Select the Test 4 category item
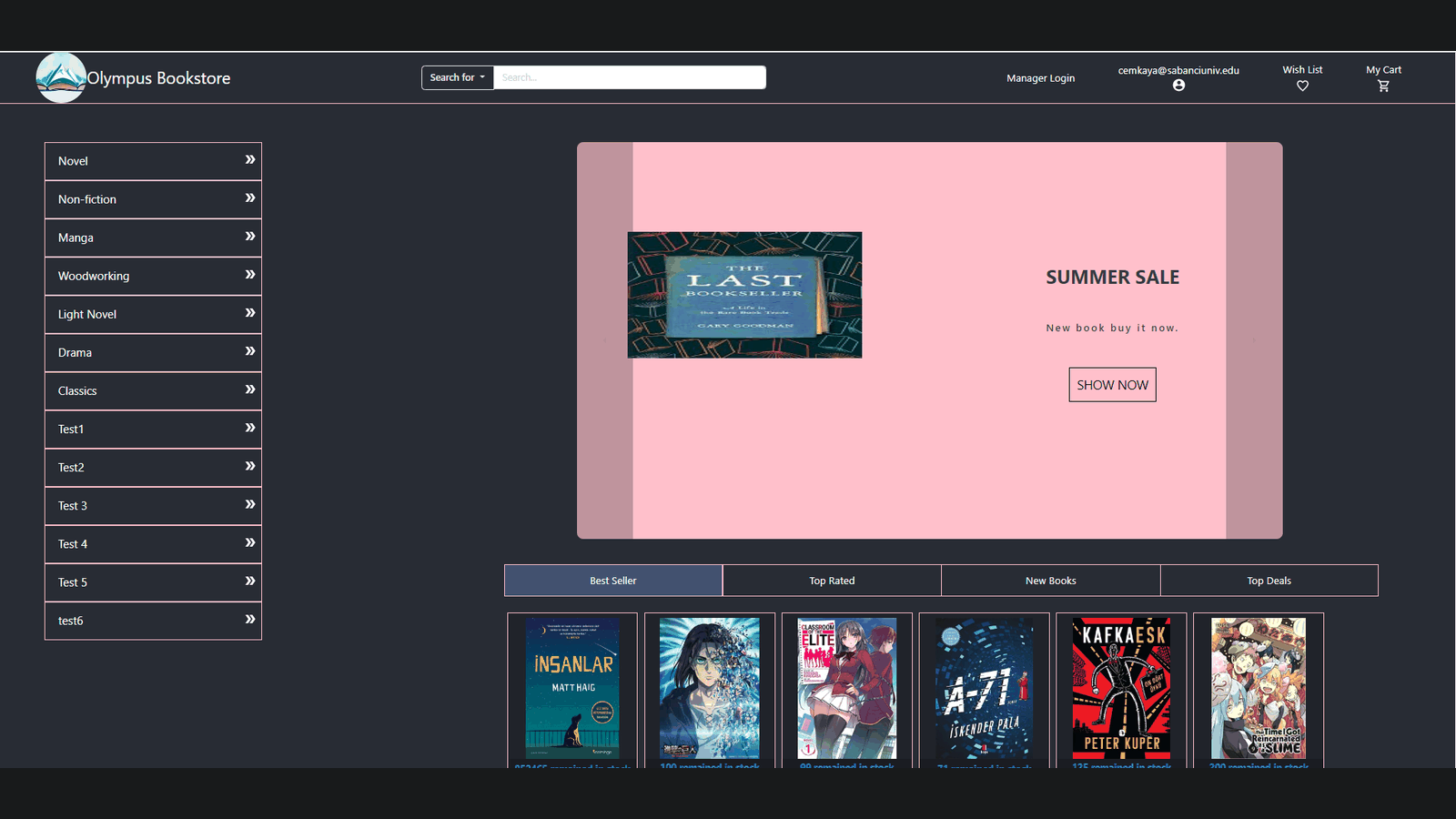Screen dimensions: 1456x819 (x=153, y=544)
